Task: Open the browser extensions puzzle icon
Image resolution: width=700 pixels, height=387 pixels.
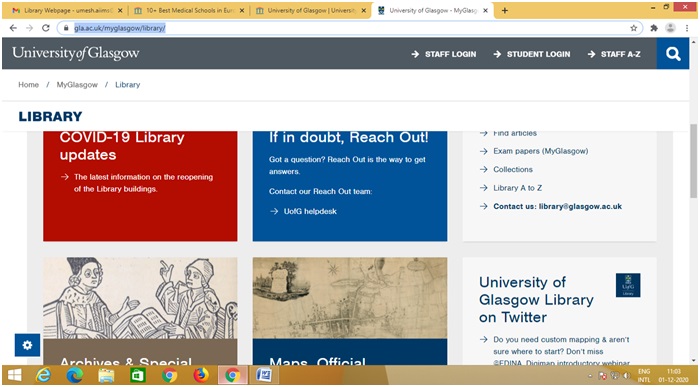Action: (654, 28)
